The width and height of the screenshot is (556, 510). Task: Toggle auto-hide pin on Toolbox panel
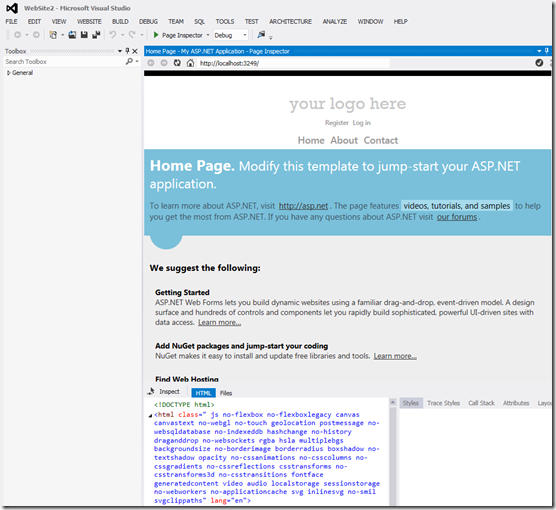(127, 51)
